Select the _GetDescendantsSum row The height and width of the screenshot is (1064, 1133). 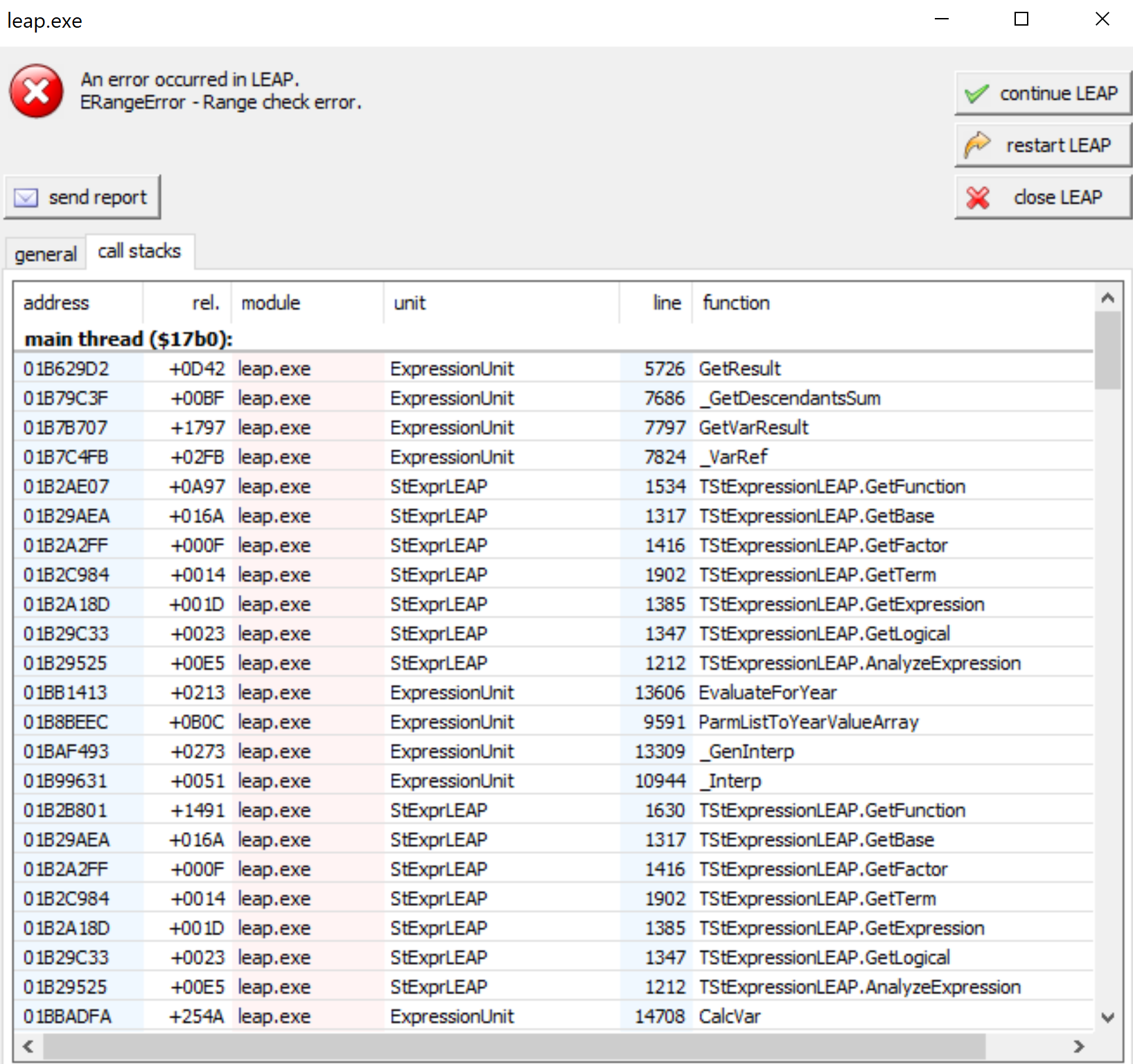coord(553,398)
